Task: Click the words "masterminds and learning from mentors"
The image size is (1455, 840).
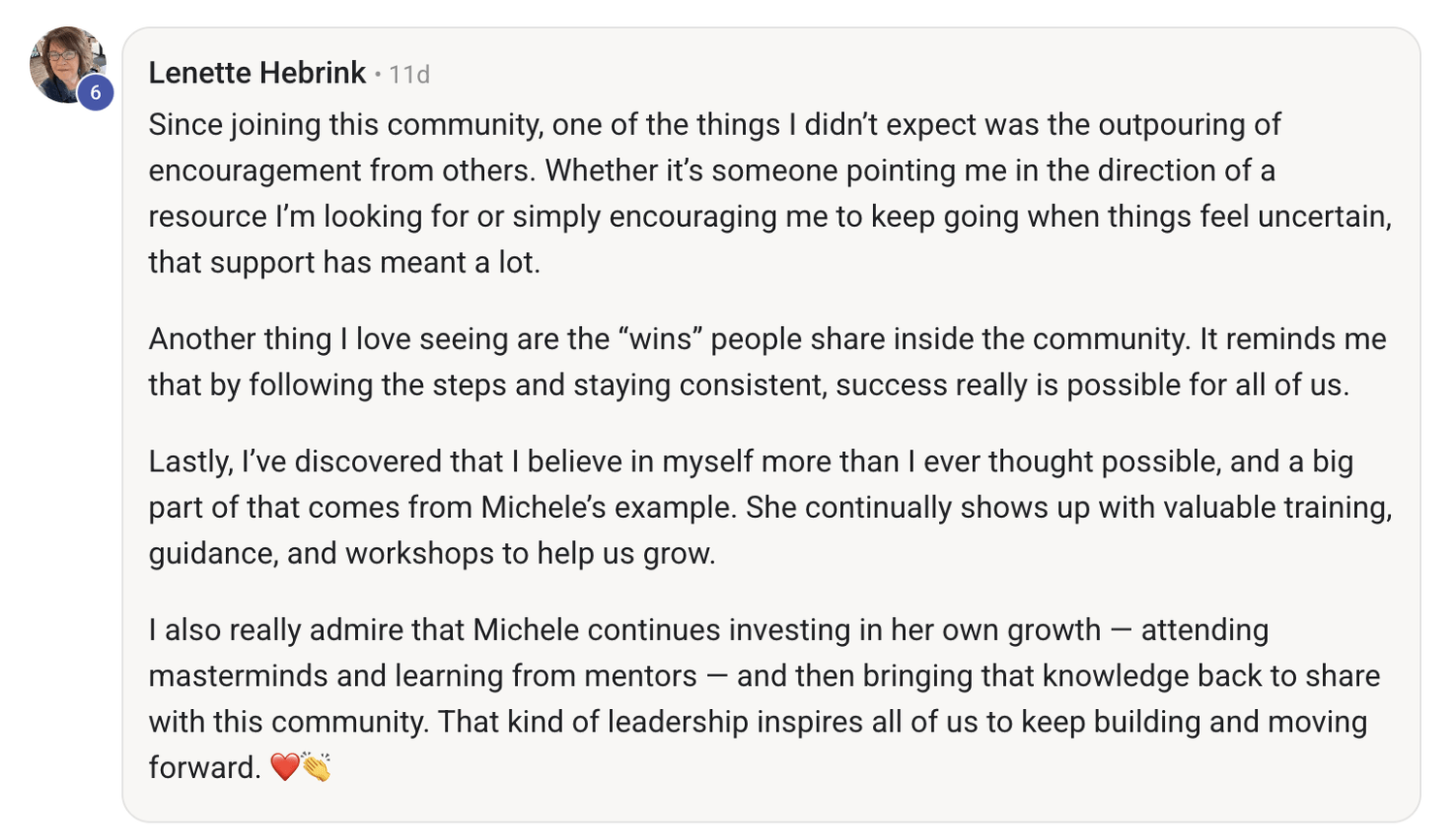Action: [x=422, y=676]
